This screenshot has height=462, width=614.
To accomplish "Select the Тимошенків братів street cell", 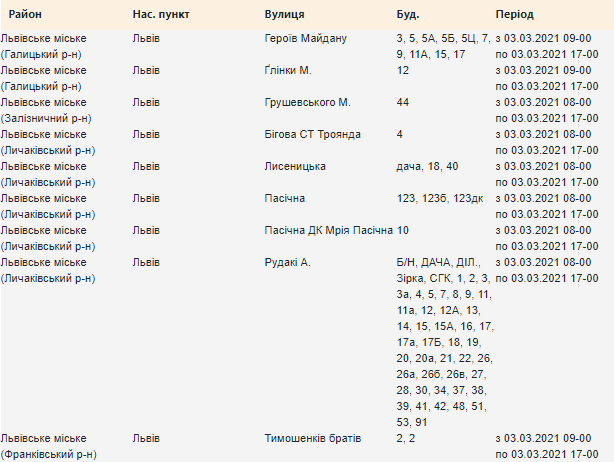I will (x=312, y=438).
